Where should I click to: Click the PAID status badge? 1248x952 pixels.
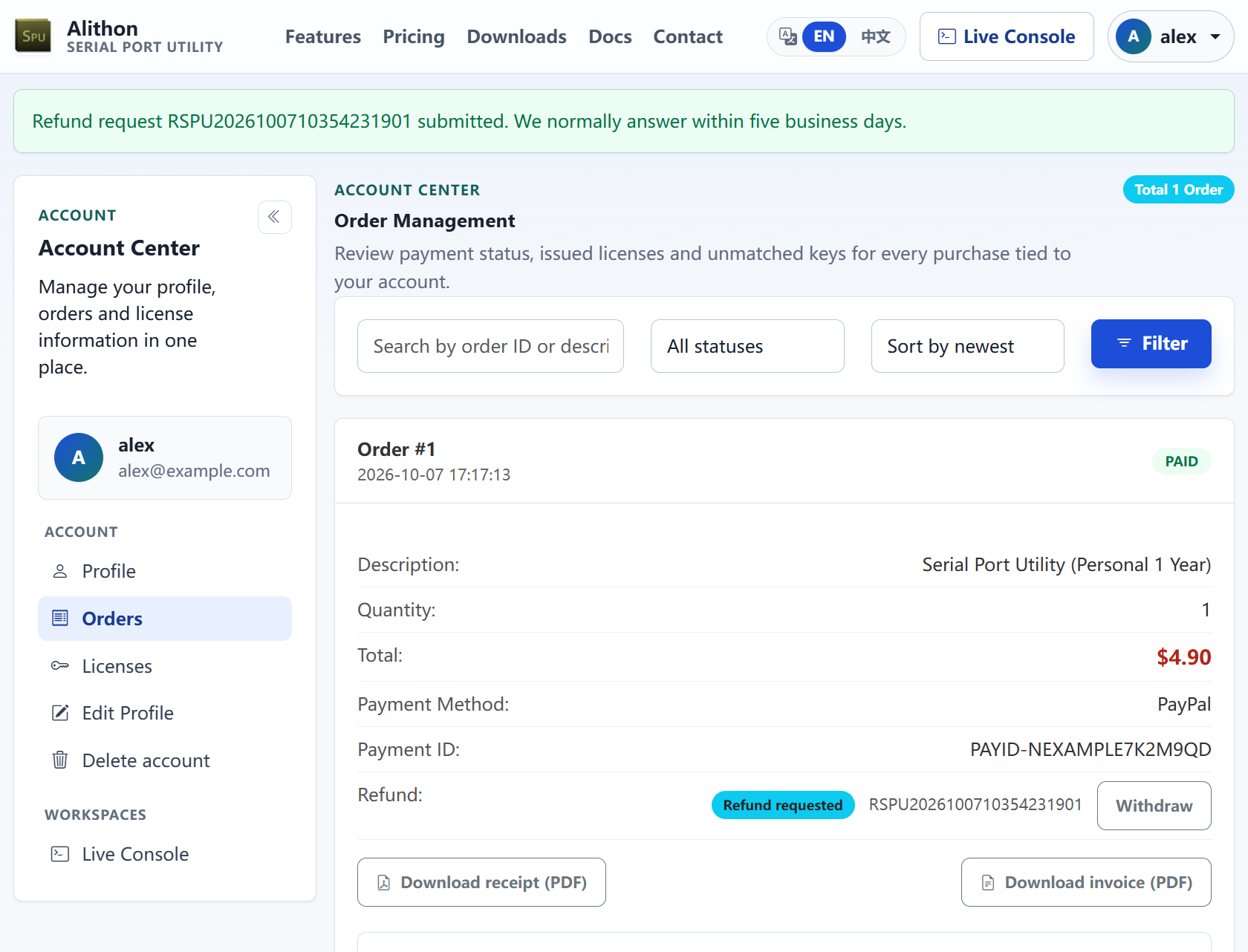1182,461
